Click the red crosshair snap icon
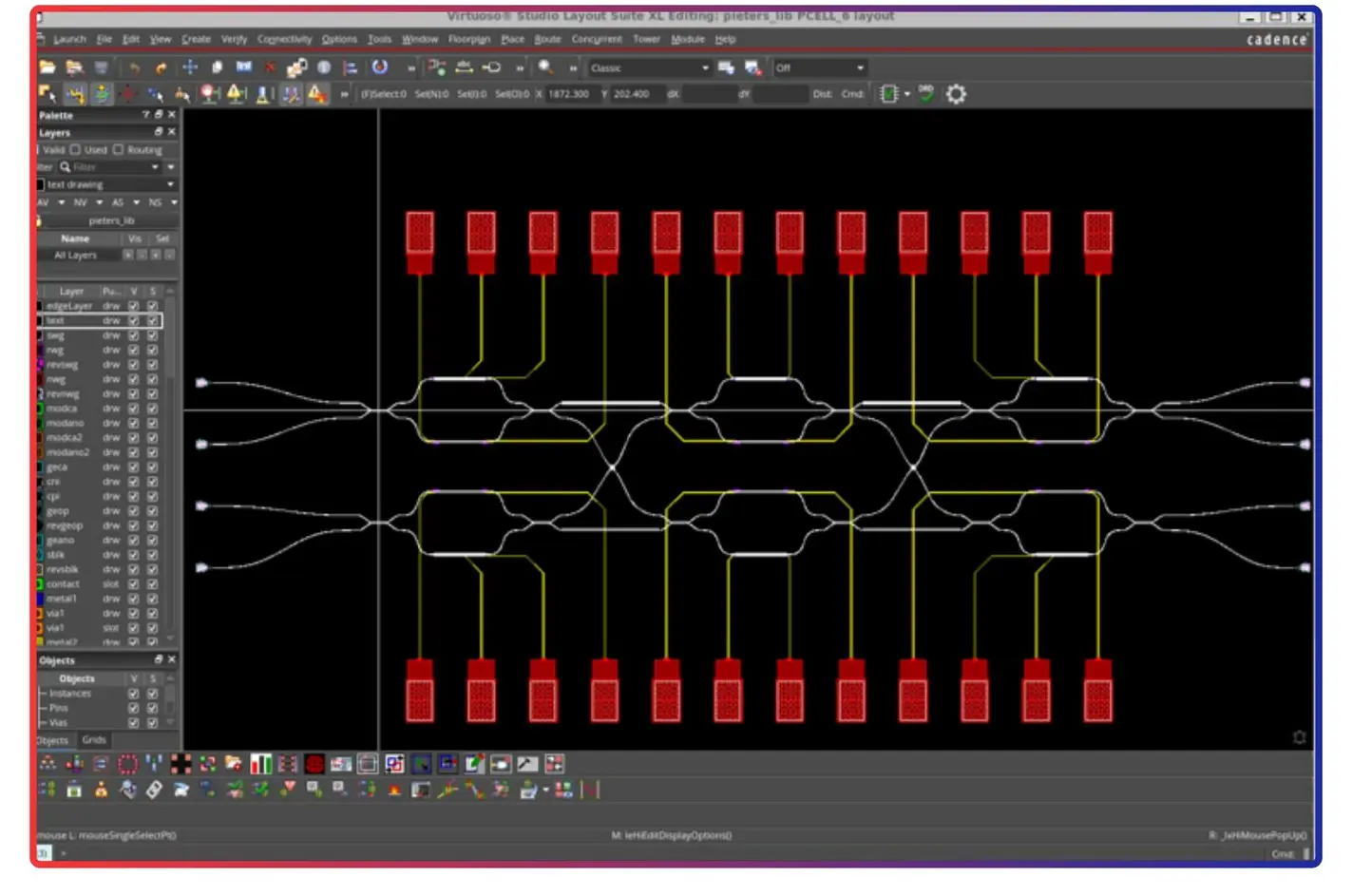The width and height of the screenshot is (1352, 896). pos(127,94)
